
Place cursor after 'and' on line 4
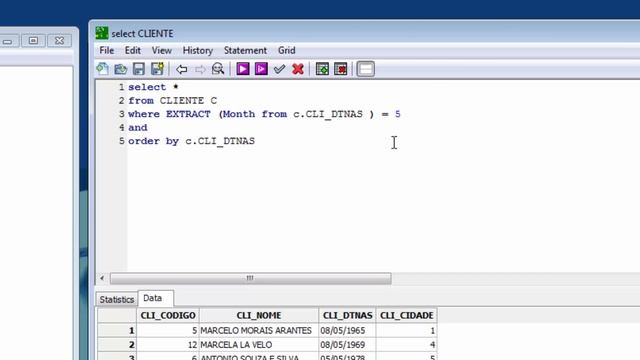coord(148,127)
